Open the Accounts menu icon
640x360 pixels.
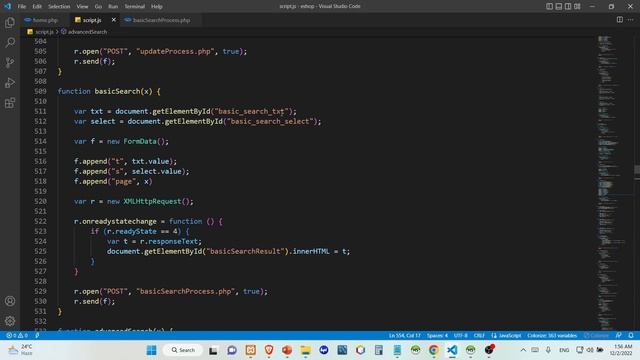coord(10,301)
